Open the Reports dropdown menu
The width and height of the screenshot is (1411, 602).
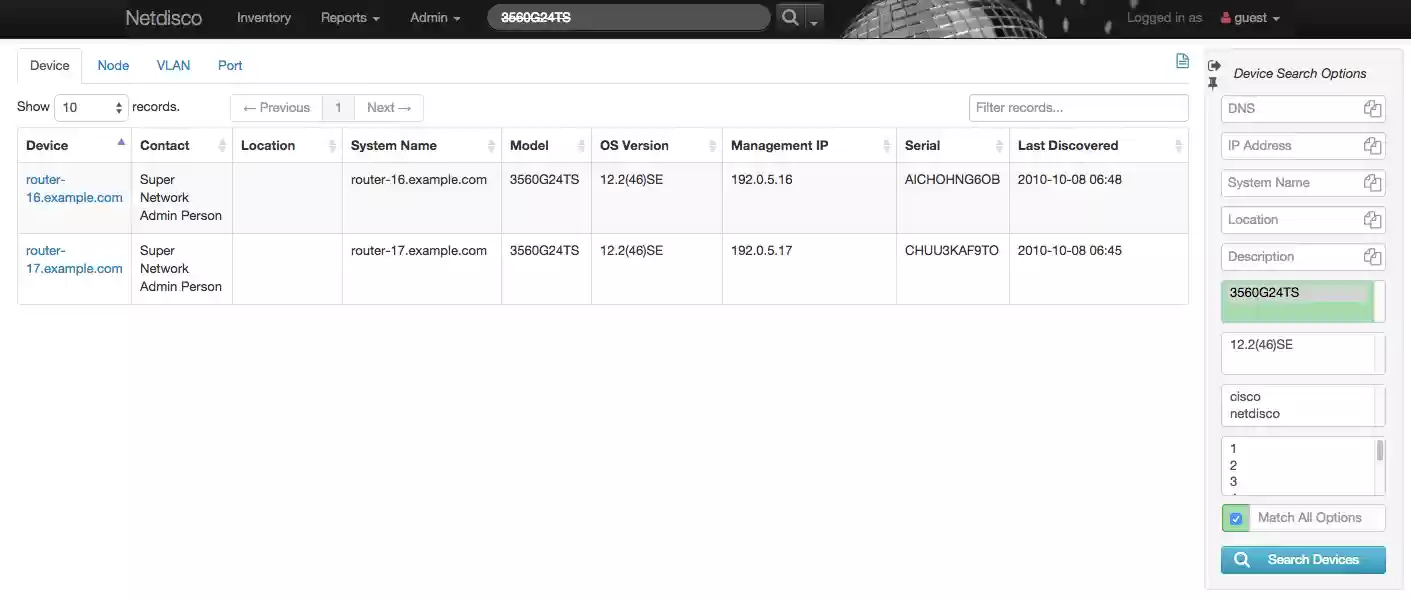(348, 17)
